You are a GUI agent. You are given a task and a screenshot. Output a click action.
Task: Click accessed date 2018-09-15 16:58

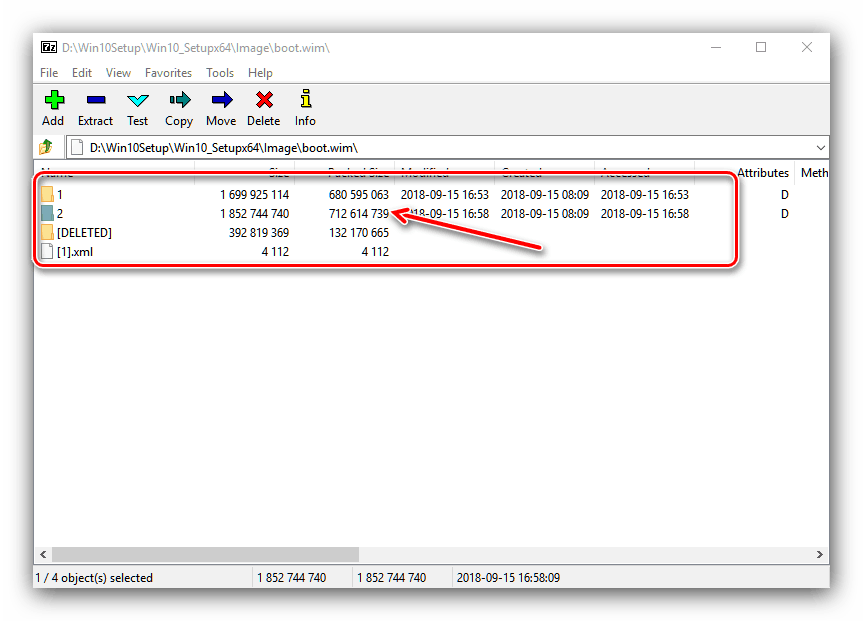pyautogui.click(x=644, y=213)
